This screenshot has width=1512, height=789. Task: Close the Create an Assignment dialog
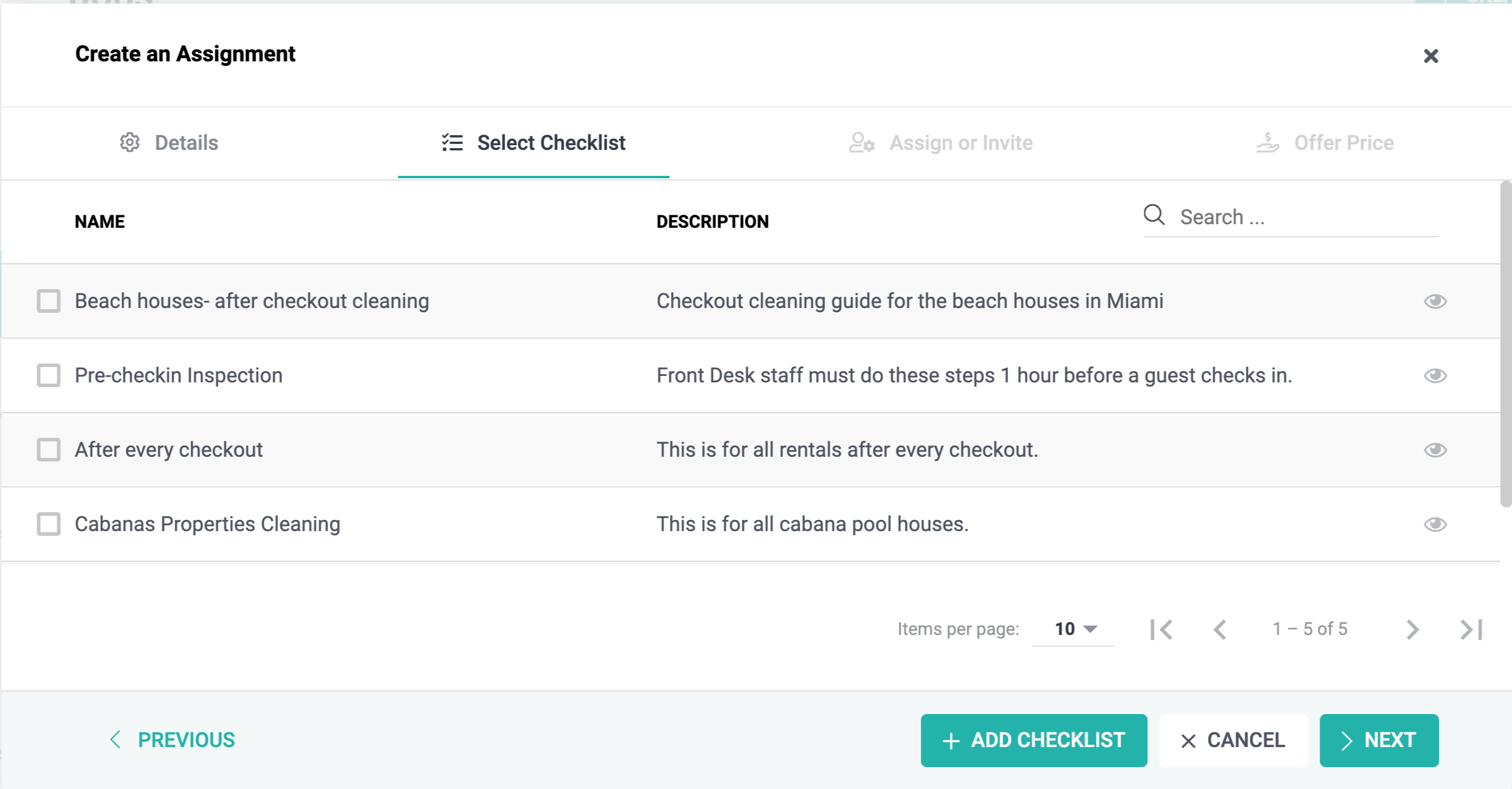pos(1431,56)
